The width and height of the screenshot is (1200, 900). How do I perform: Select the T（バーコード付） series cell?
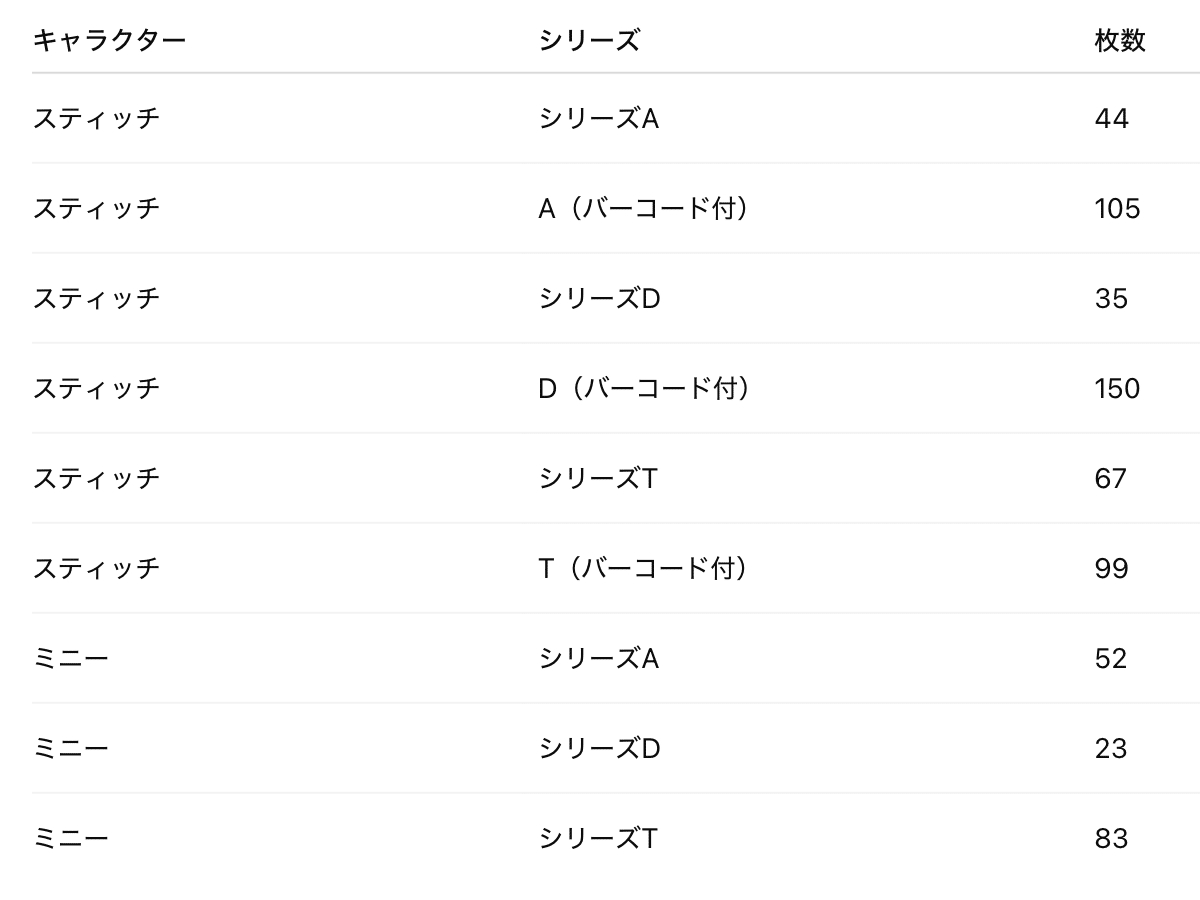click(644, 568)
